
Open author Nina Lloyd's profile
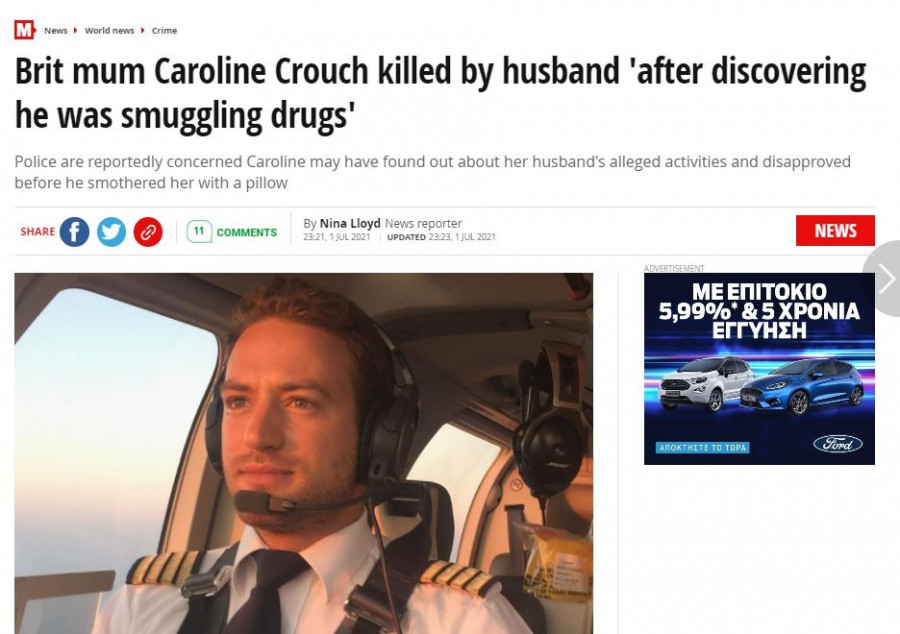click(x=350, y=223)
